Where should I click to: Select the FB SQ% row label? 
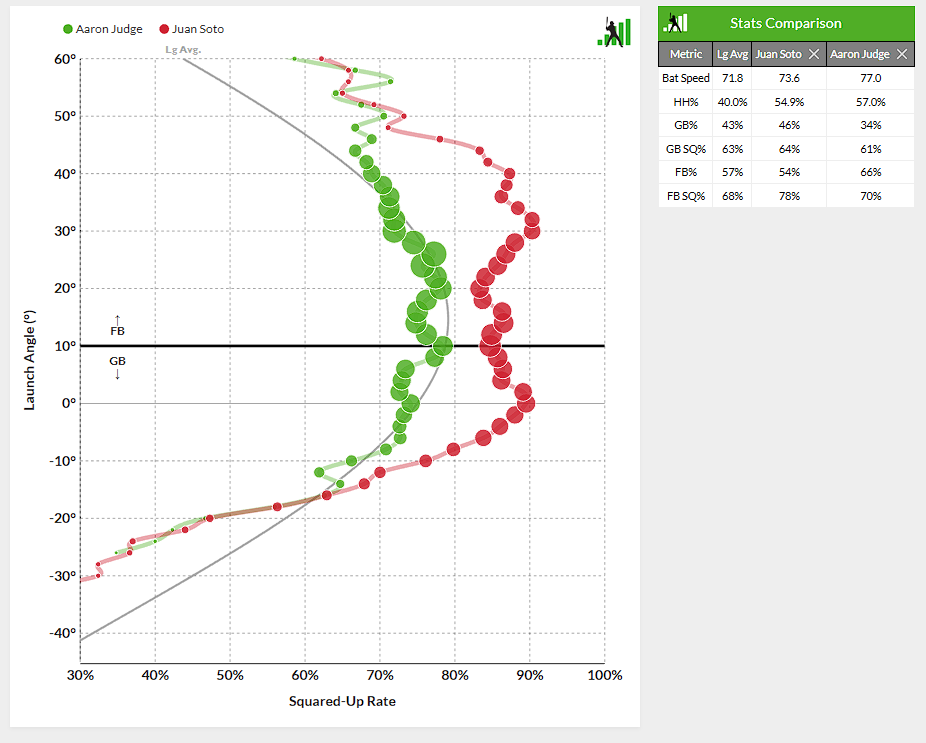coord(685,196)
